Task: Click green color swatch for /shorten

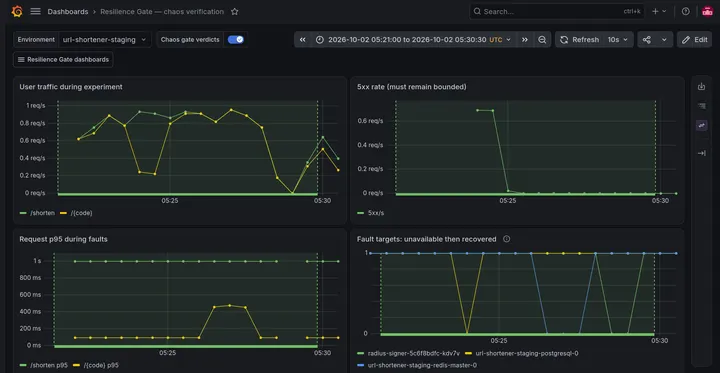Action: (x=23, y=213)
